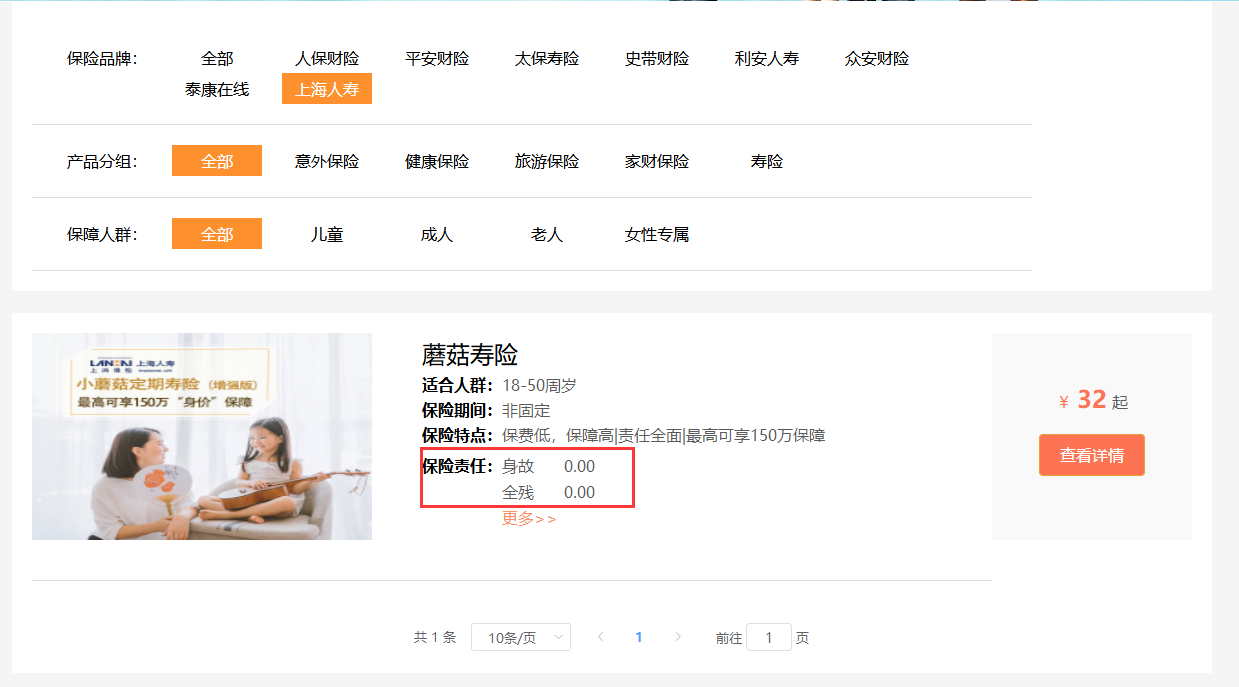Filter by brand 人保财险
This screenshot has width=1239, height=687.
(327, 59)
